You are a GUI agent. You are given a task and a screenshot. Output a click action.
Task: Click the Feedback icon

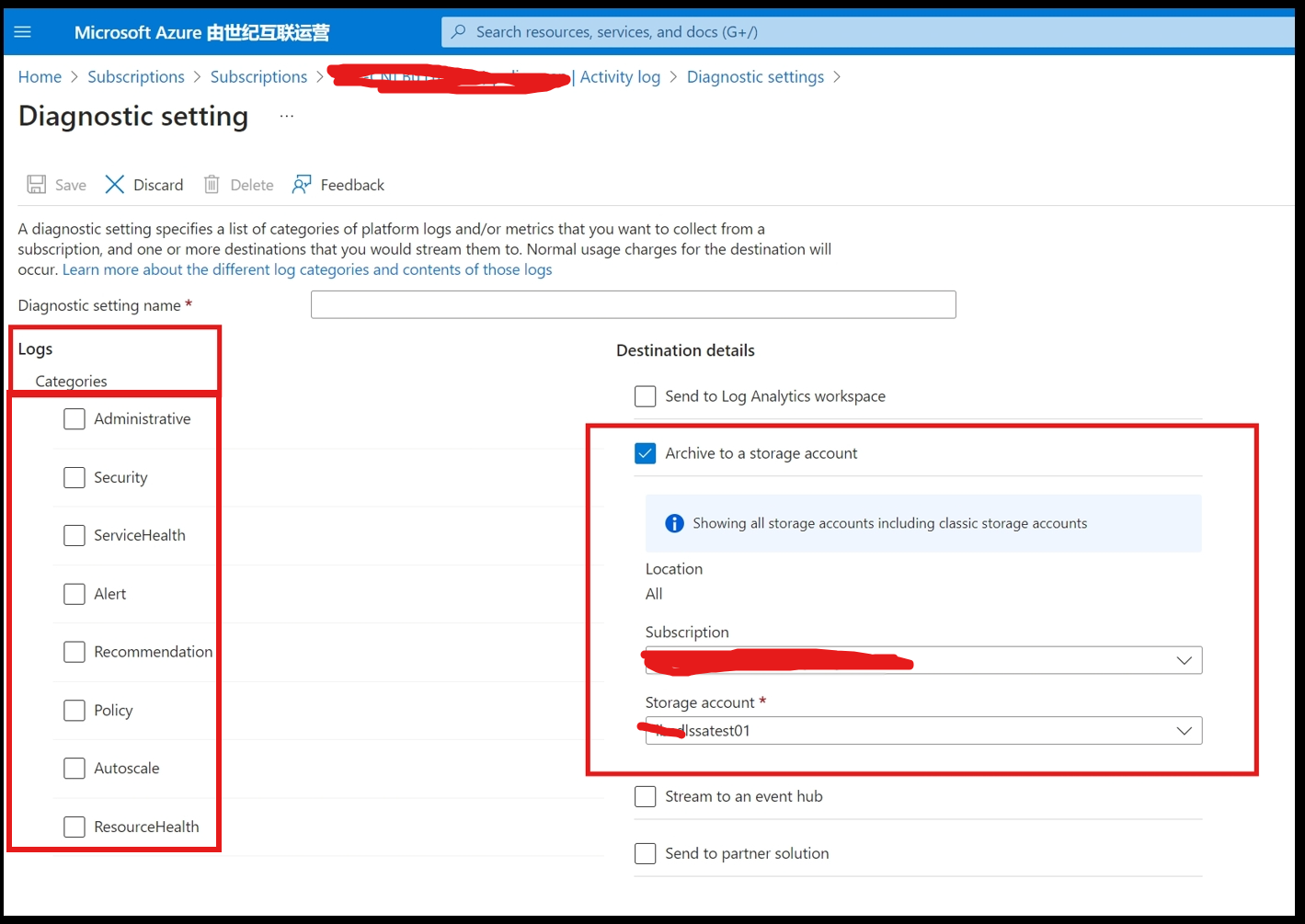(303, 184)
